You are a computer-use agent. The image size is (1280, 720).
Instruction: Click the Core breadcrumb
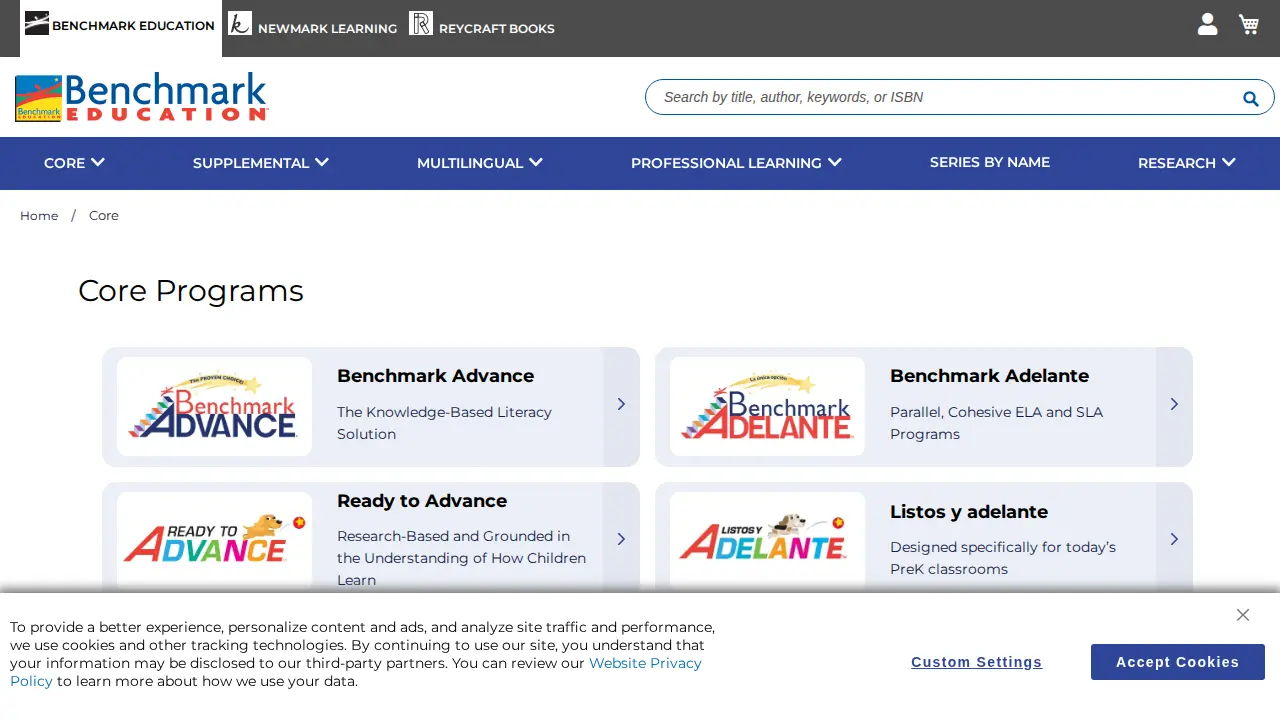(x=104, y=216)
